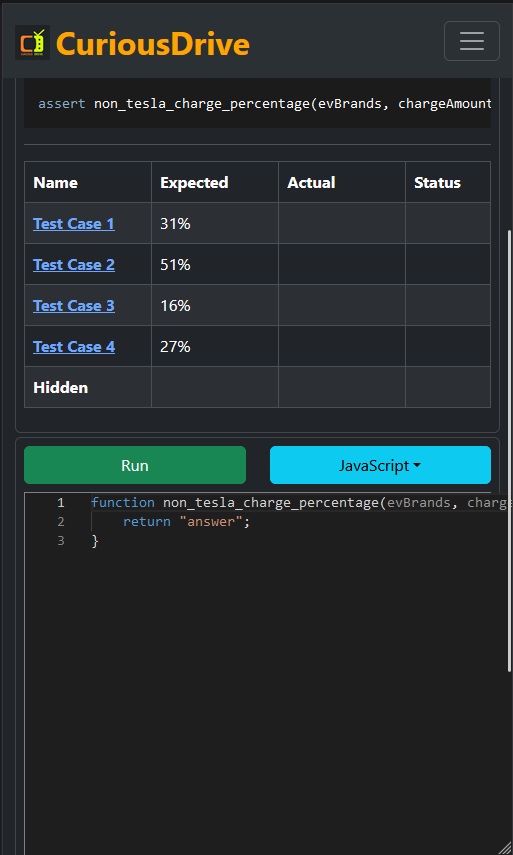
Task: Open the Test Case 3 link
Action: 74,305
